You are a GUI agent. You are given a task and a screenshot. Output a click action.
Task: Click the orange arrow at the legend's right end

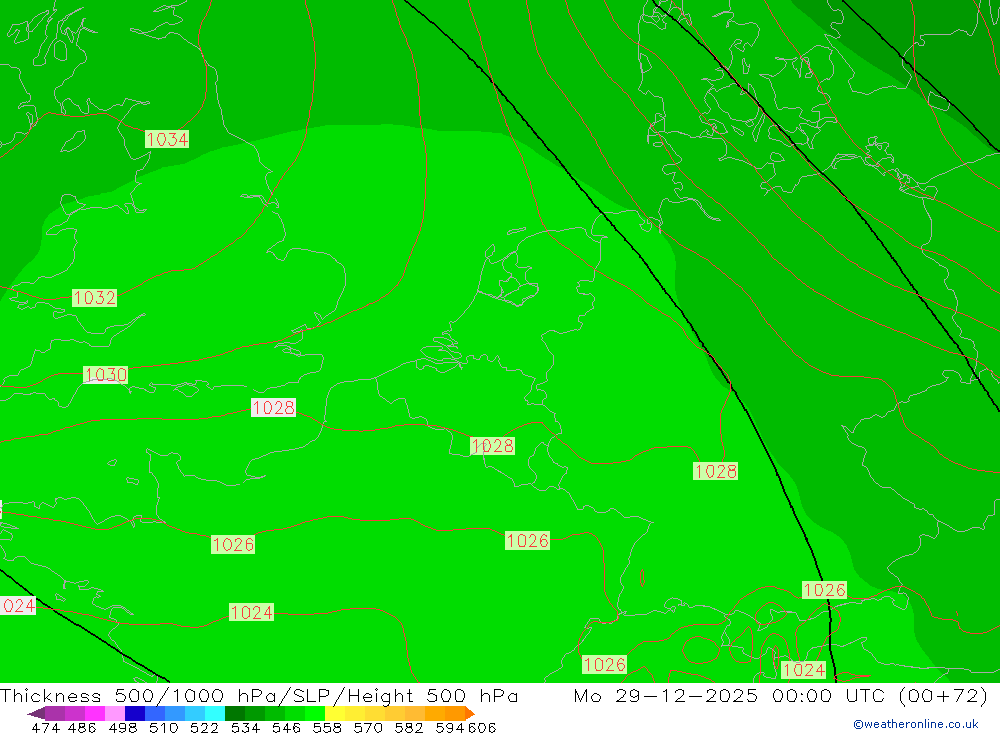470,713
